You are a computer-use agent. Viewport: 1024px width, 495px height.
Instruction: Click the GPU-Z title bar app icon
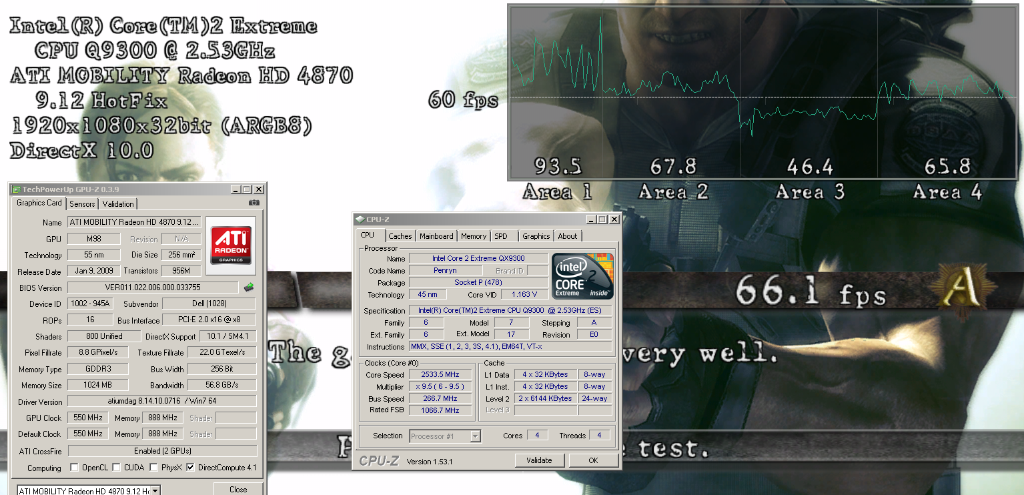pos(16,189)
